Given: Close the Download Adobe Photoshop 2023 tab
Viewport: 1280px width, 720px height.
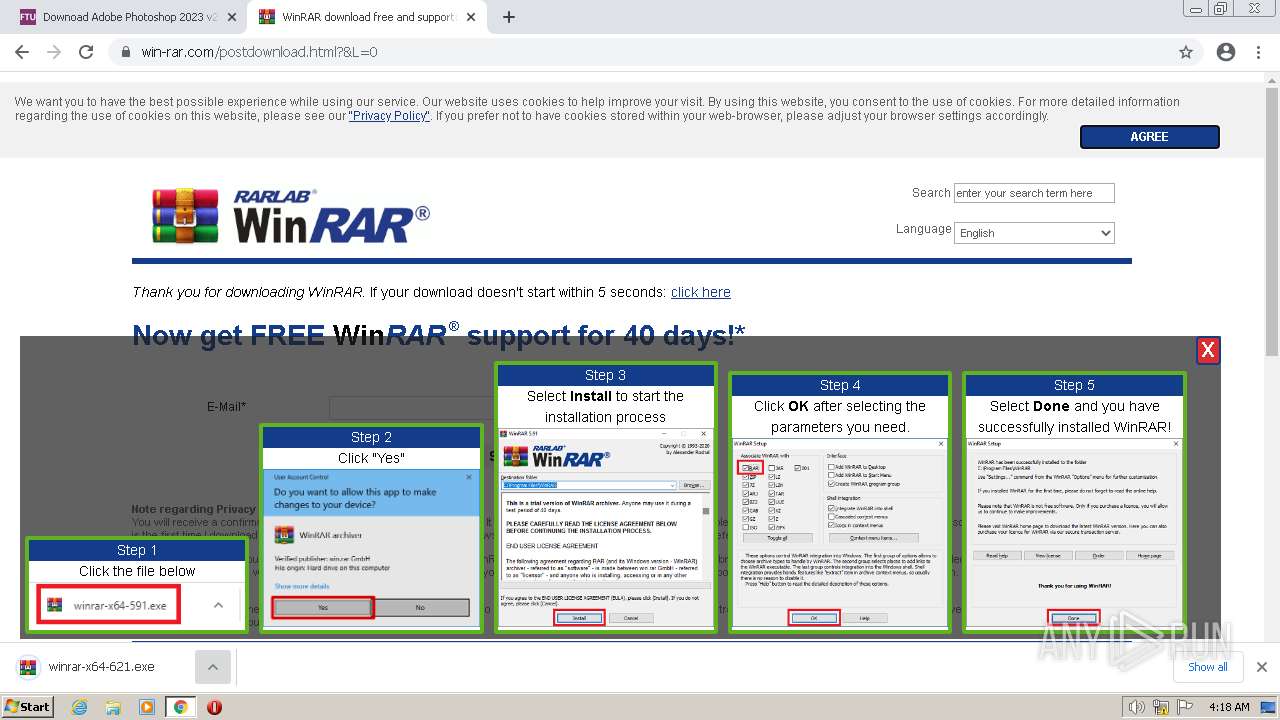Looking at the screenshot, I should point(232,17).
